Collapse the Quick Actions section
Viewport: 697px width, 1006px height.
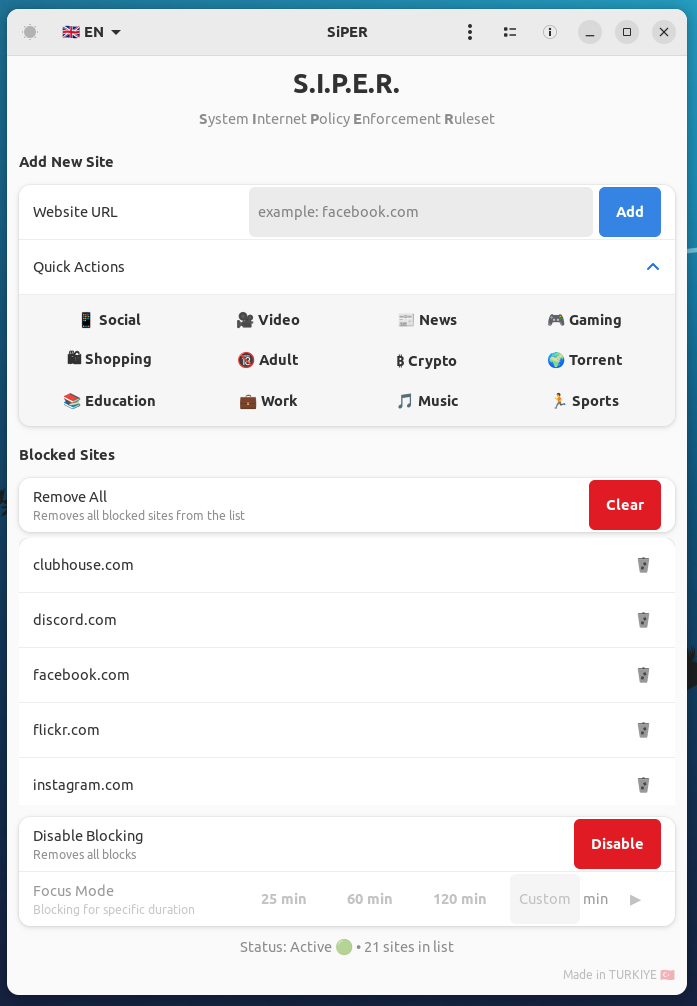[653, 267]
